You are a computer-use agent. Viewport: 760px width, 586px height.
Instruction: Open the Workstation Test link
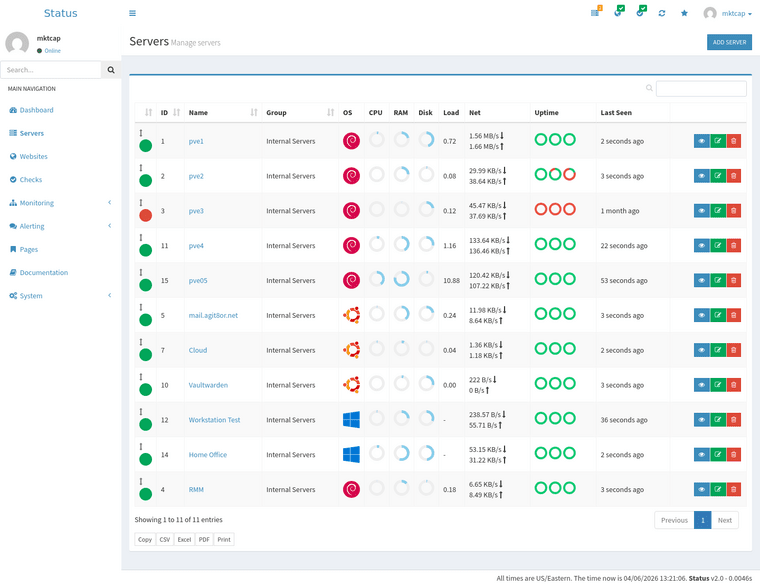[214, 420]
